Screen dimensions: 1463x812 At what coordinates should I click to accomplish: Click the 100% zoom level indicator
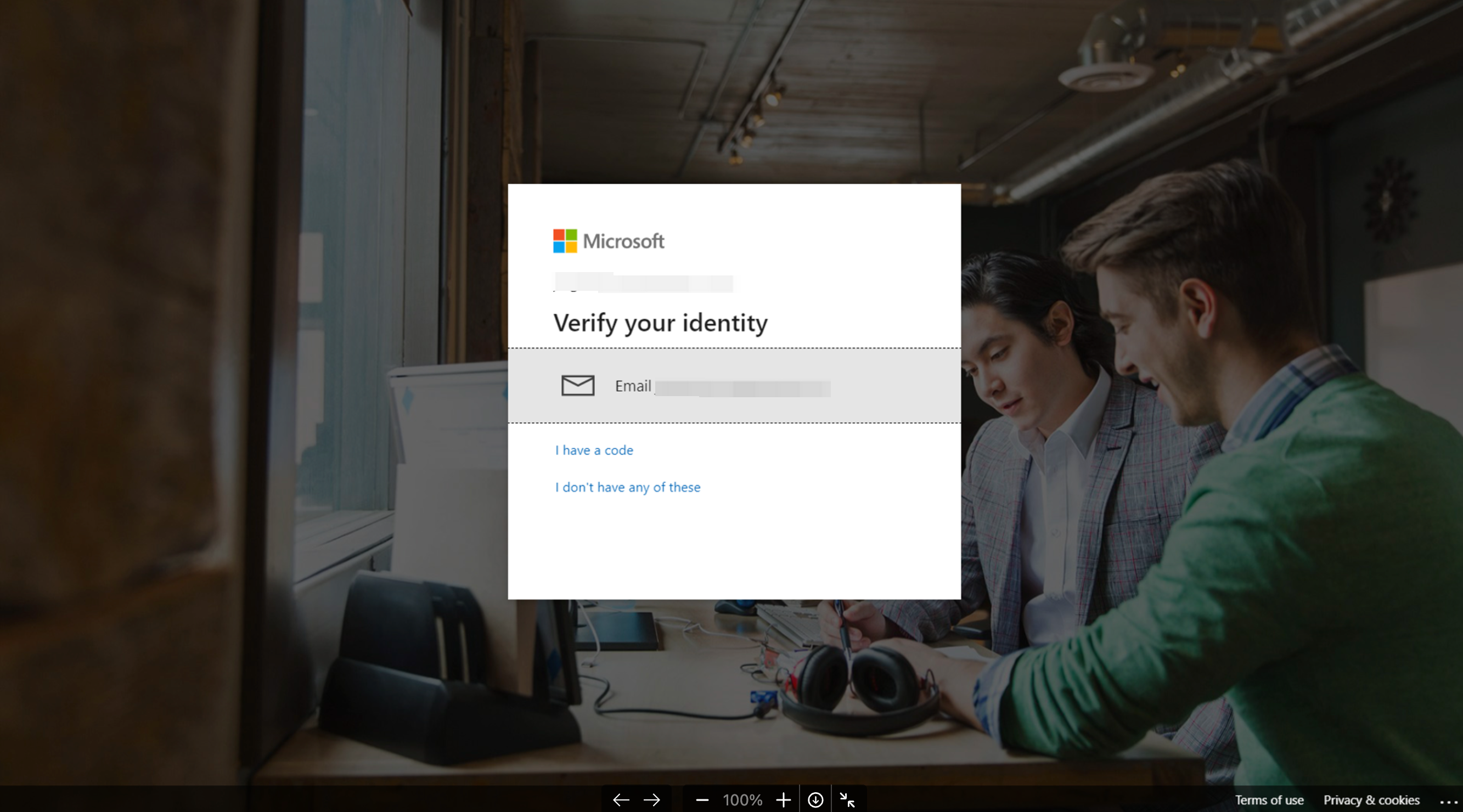742,800
